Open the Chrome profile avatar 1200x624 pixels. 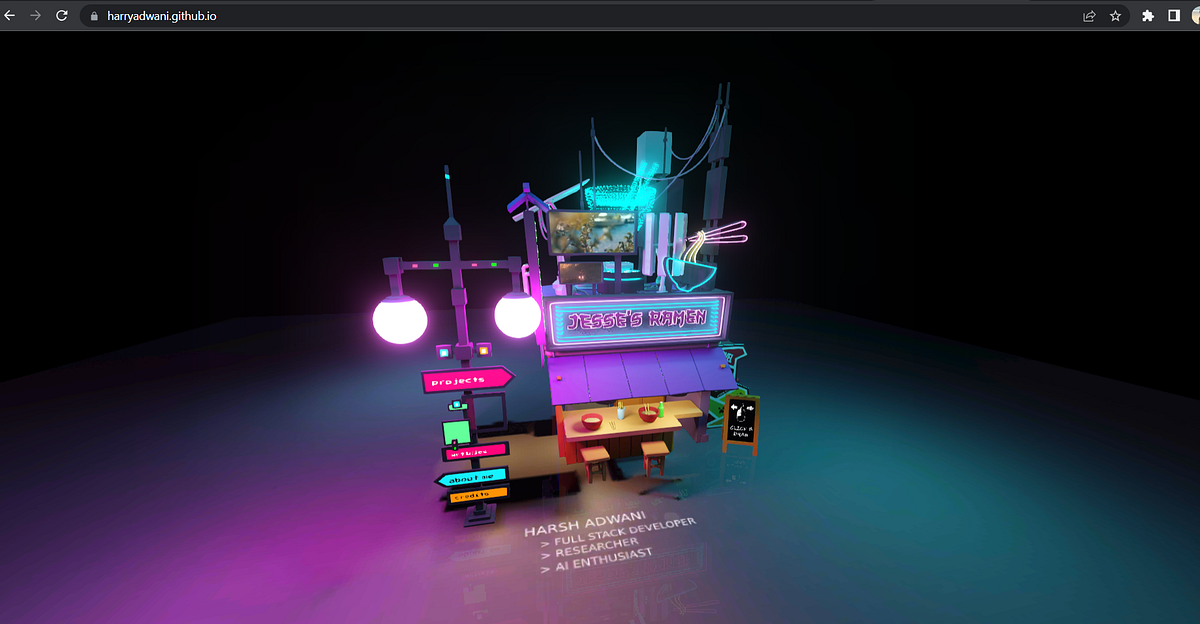1196,16
